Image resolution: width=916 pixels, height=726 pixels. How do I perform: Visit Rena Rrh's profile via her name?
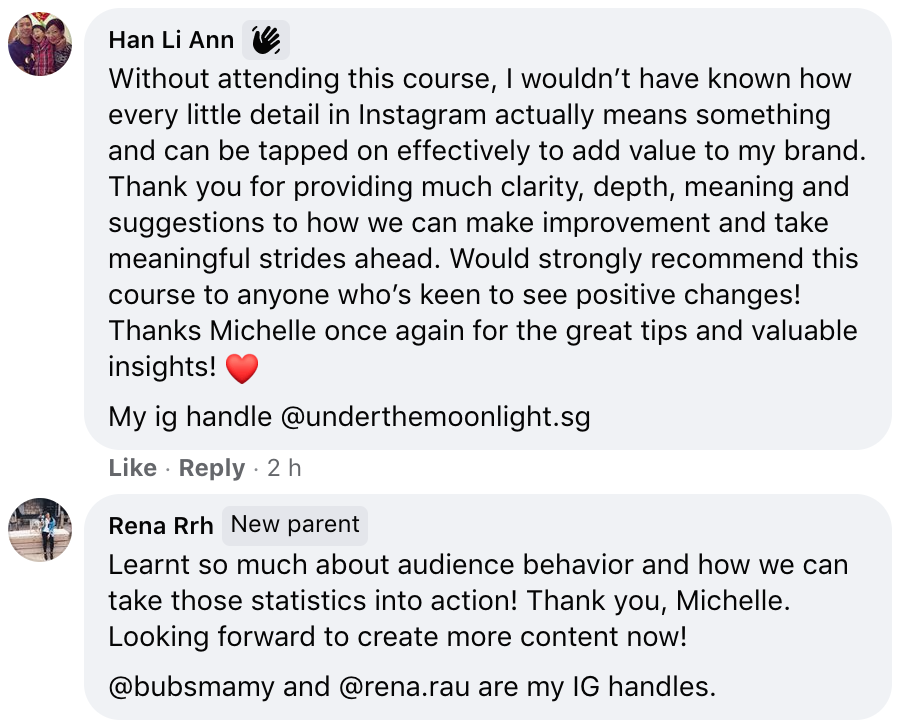tap(160, 526)
